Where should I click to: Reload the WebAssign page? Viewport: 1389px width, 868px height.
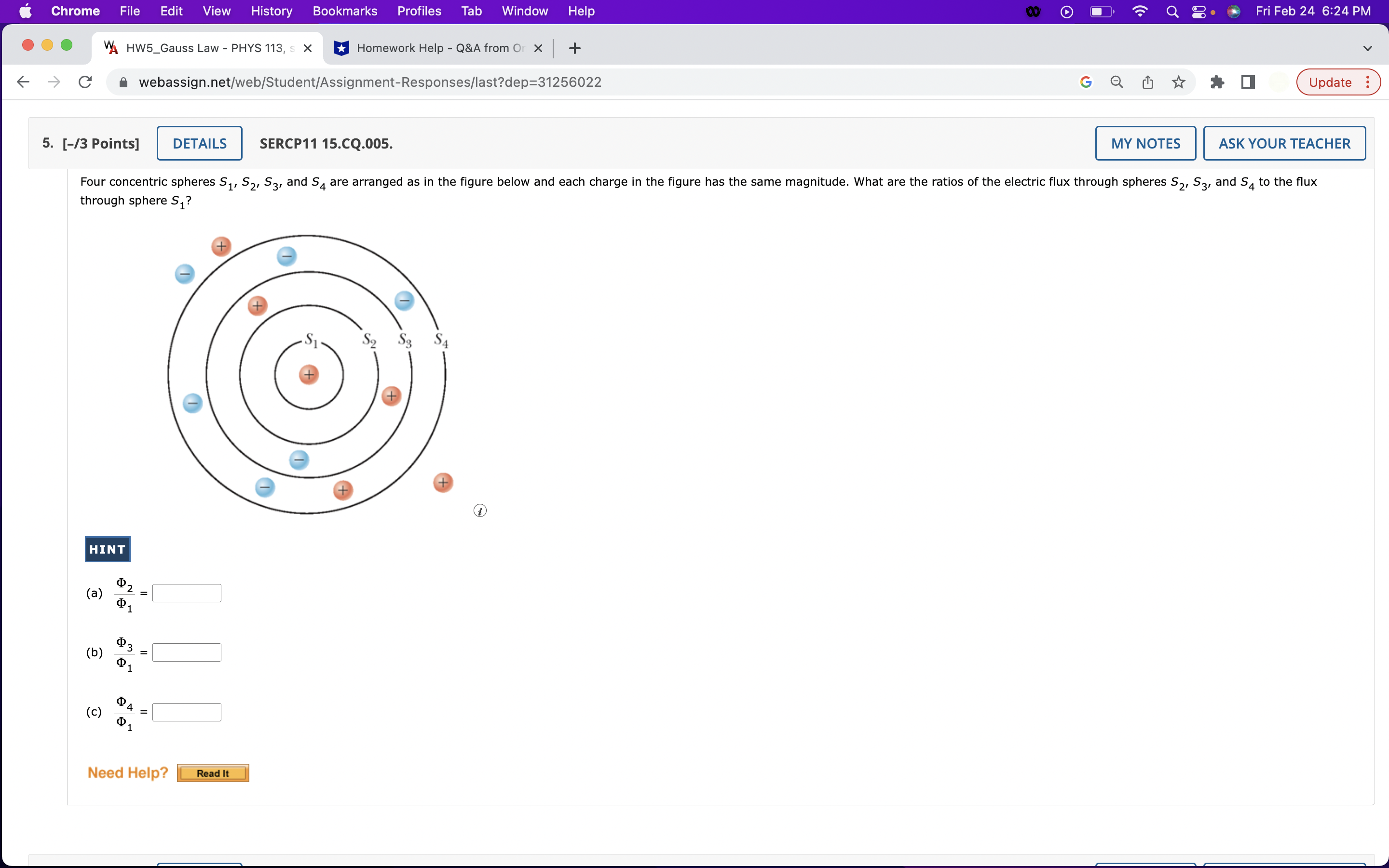click(x=84, y=81)
